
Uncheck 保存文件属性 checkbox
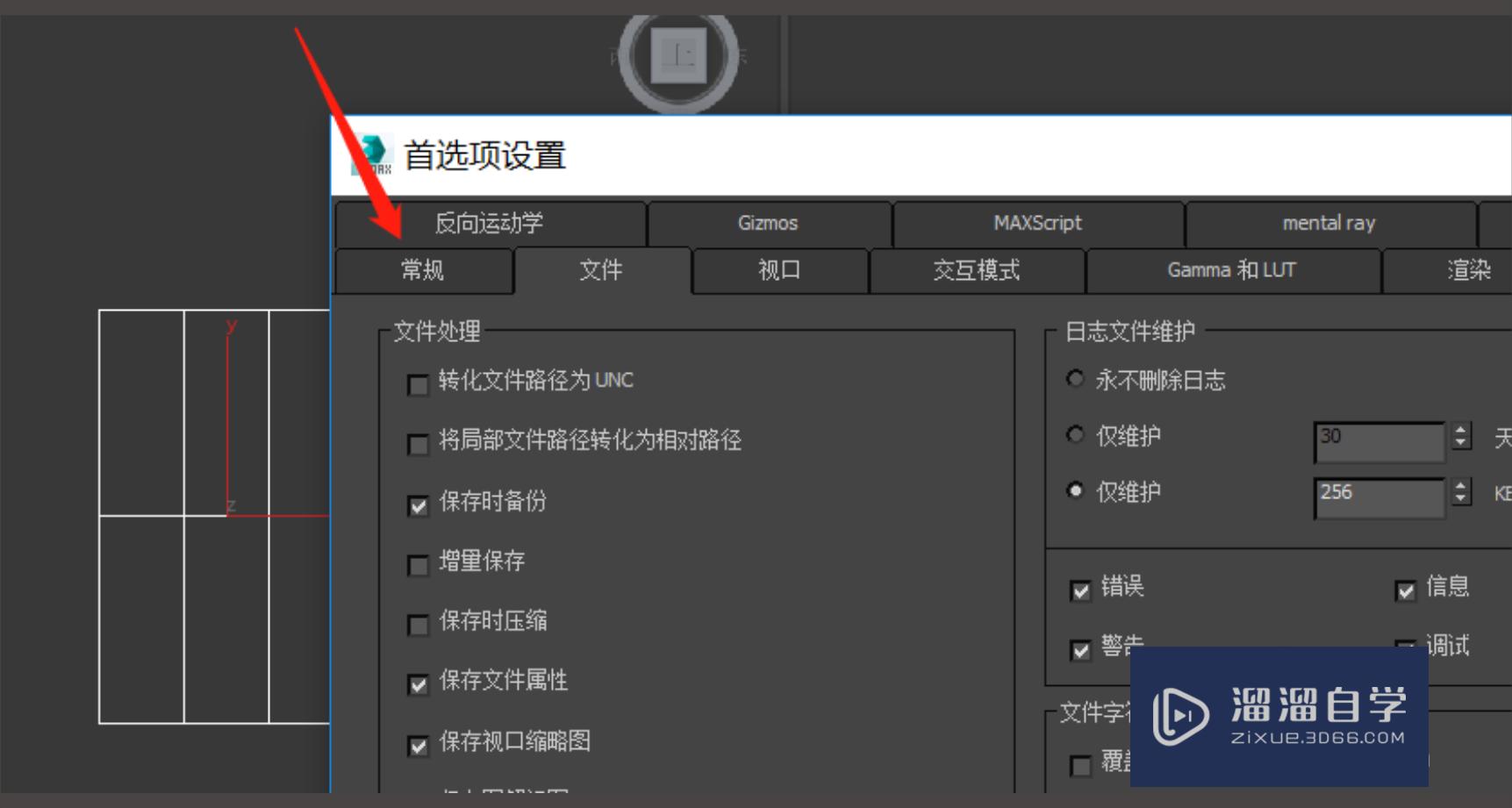[x=419, y=684]
